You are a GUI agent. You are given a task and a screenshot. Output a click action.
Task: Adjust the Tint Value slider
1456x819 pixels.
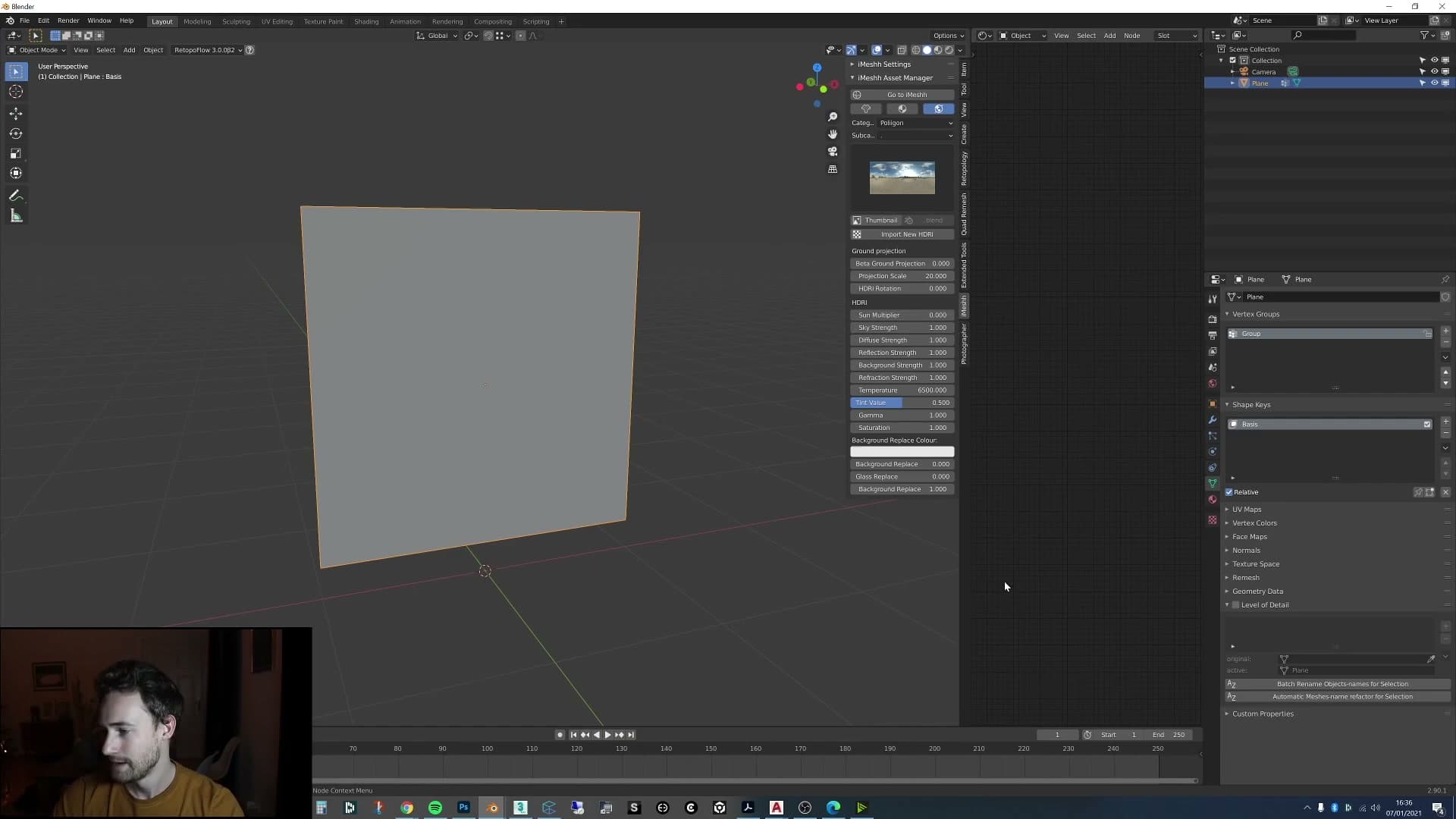(902, 403)
